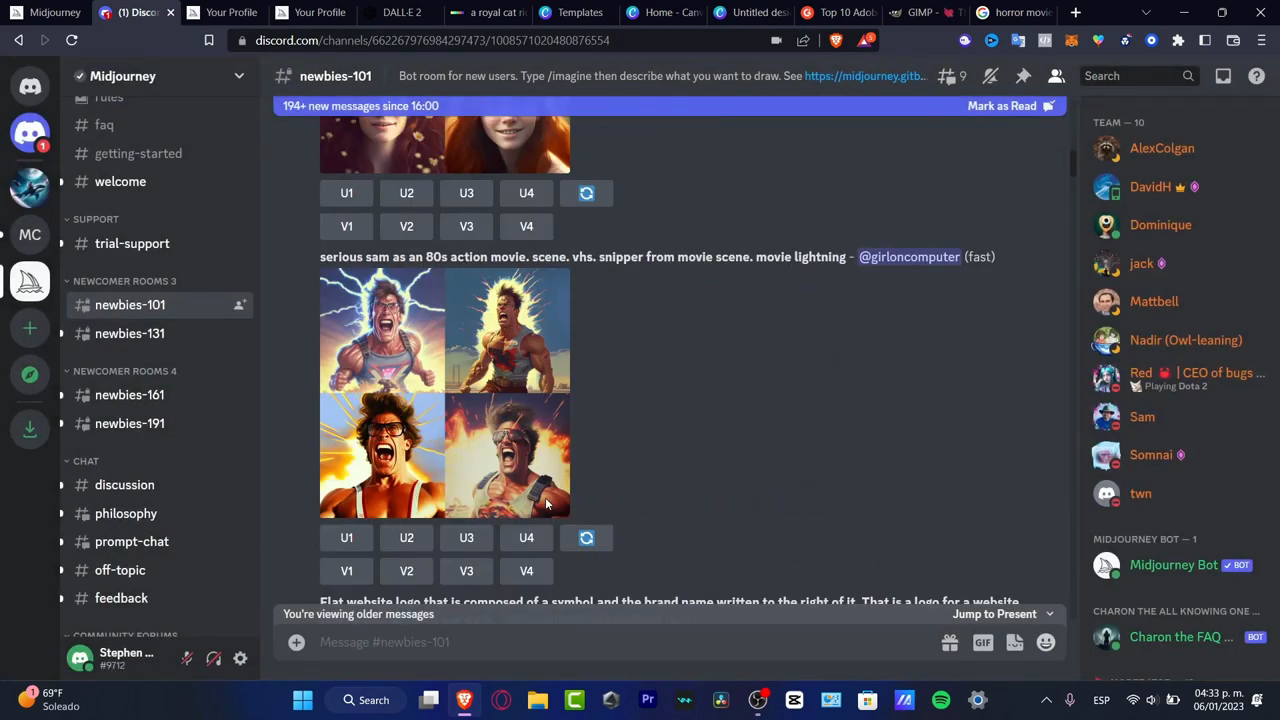Open Midjourney Bot in member list
The image size is (1280, 720).
1175,566
